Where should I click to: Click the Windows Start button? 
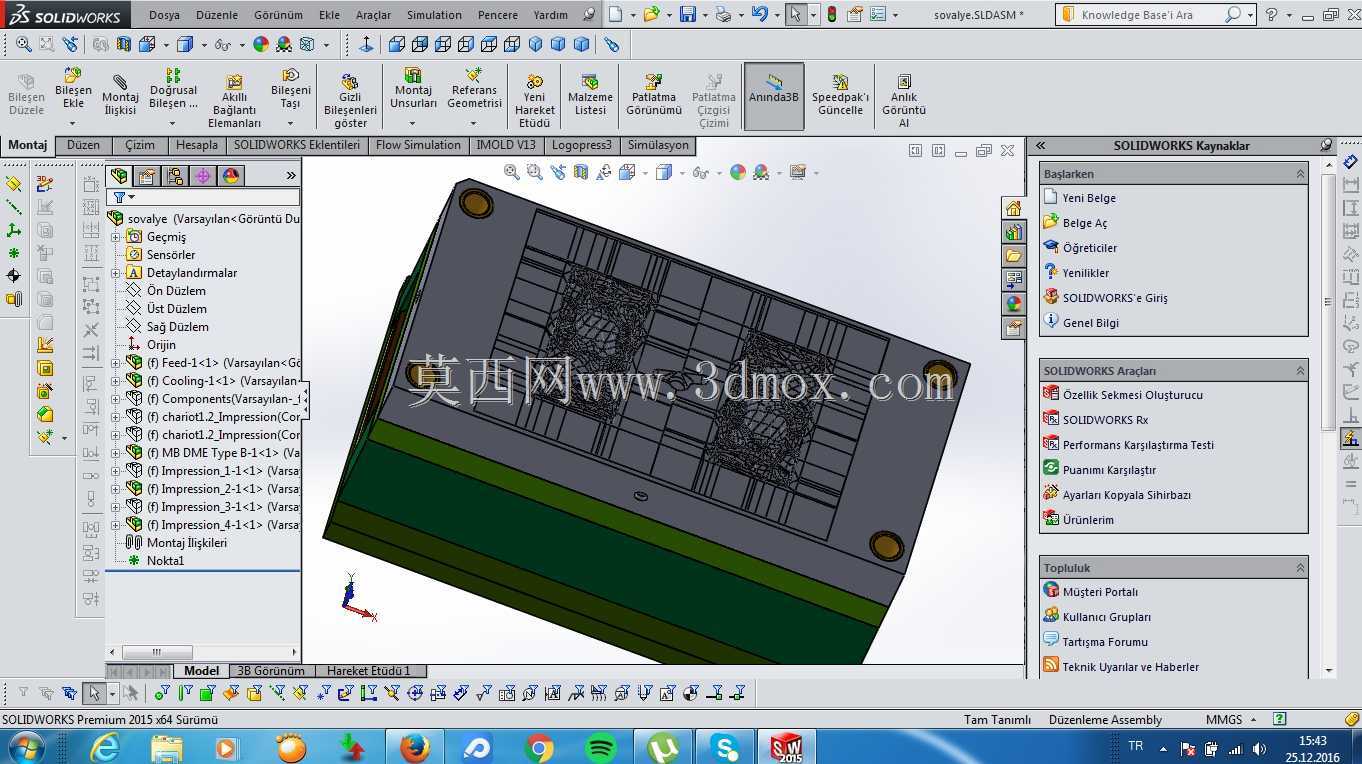(x=25, y=747)
